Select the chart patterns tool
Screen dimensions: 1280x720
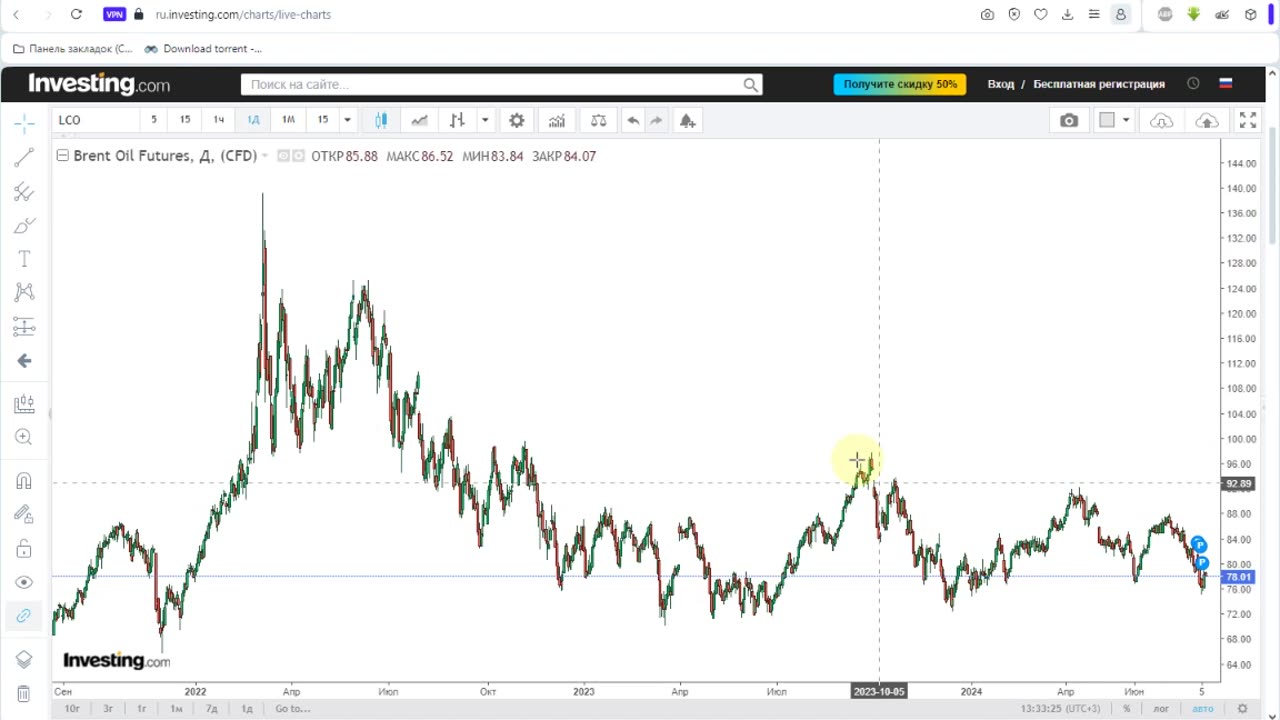click(x=24, y=292)
